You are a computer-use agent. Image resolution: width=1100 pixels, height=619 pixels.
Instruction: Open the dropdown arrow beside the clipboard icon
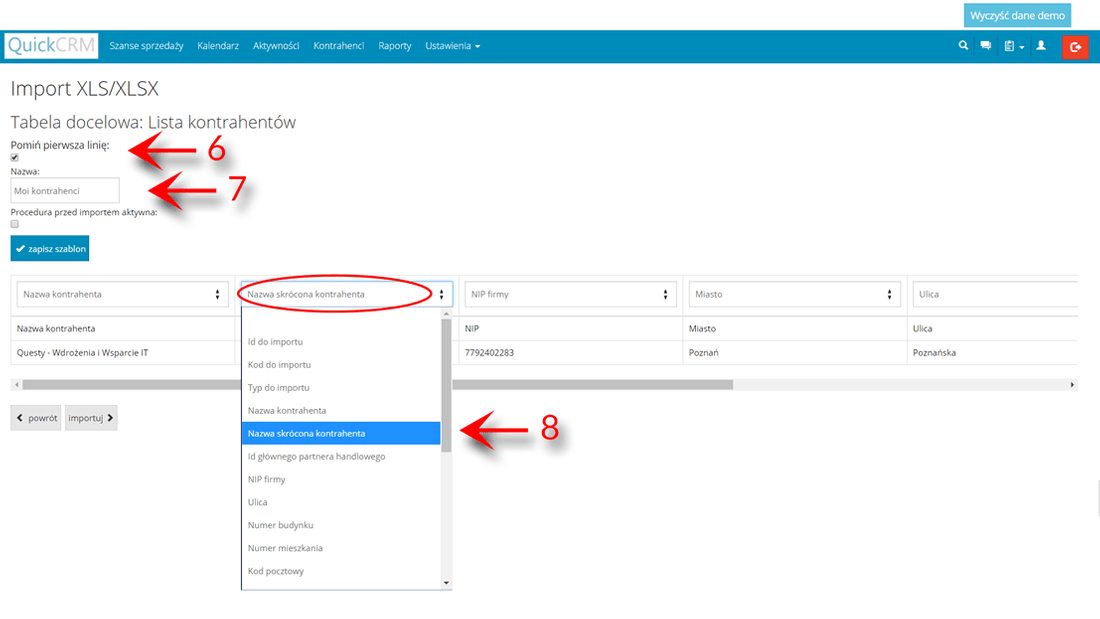coord(1023,45)
